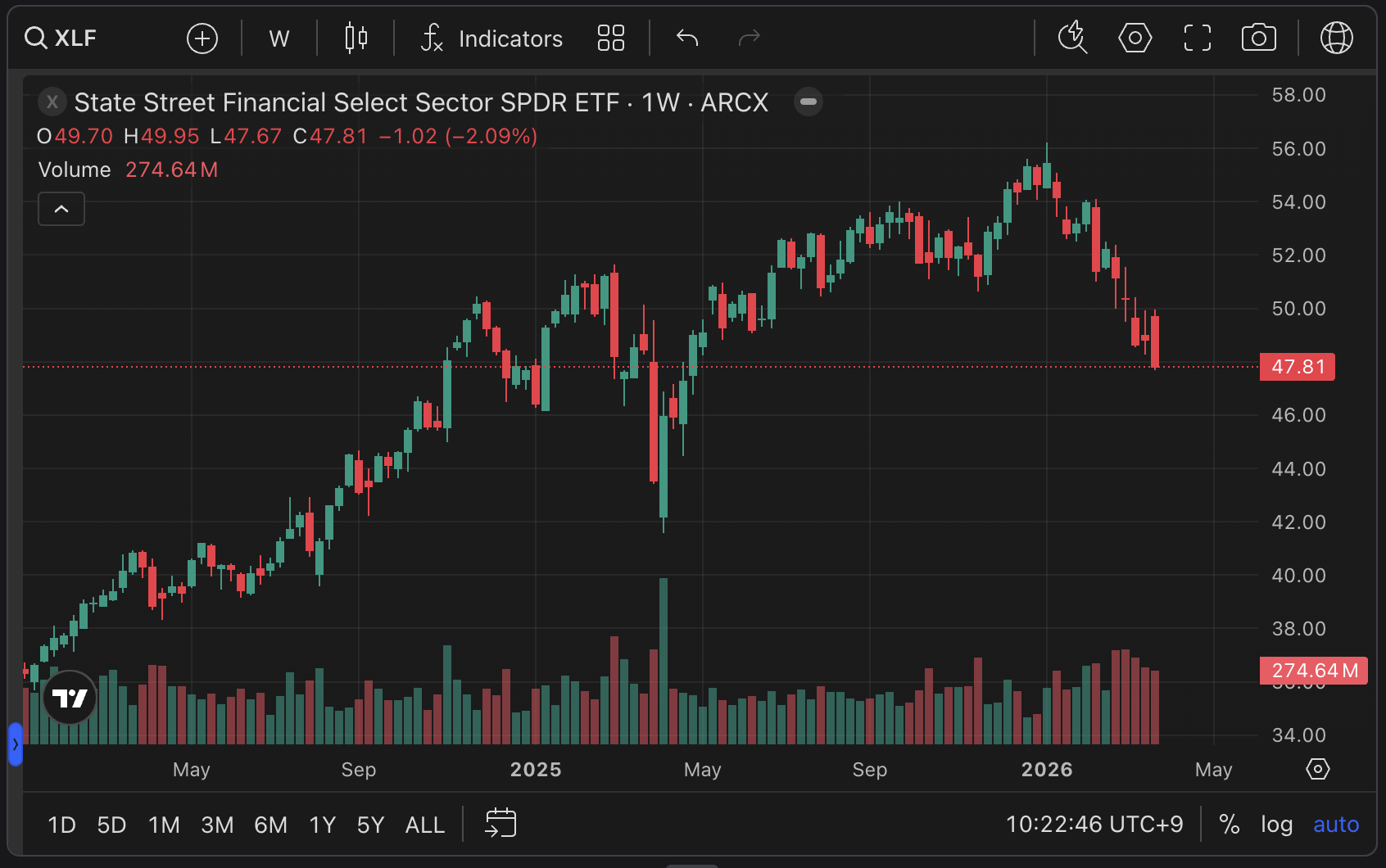The width and height of the screenshot is (1386, 868).
Task: Toggle auto scale mode
Action: point(1335,825)
